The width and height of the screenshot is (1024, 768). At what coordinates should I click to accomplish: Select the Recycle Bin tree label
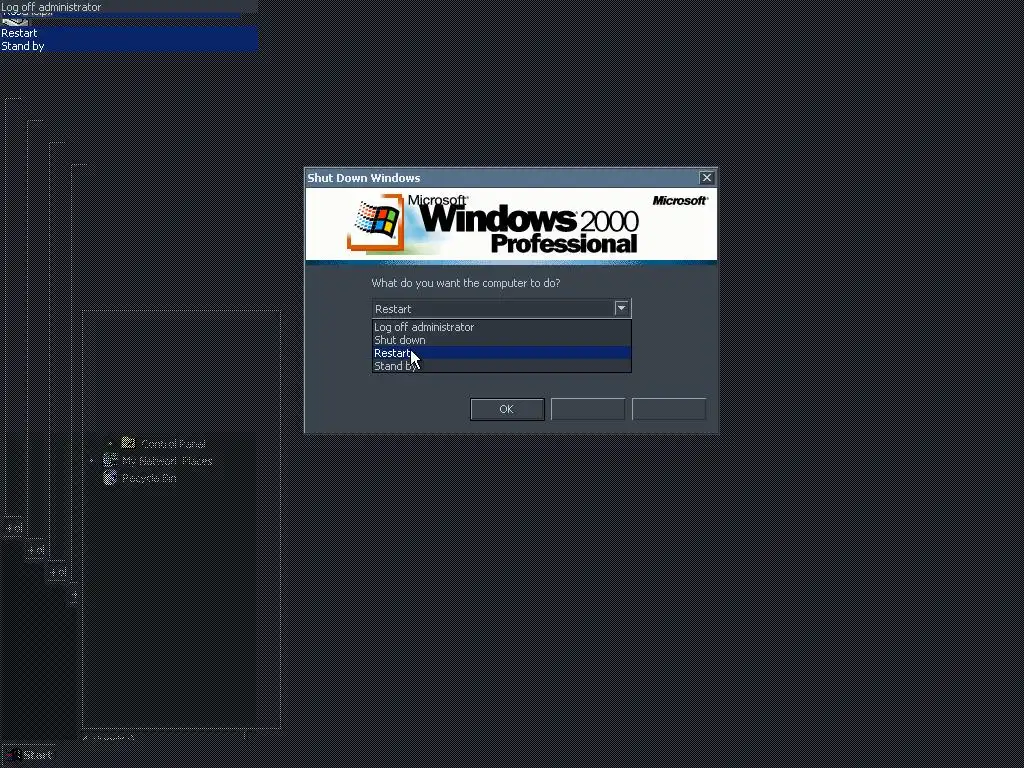tap(149, 478)
